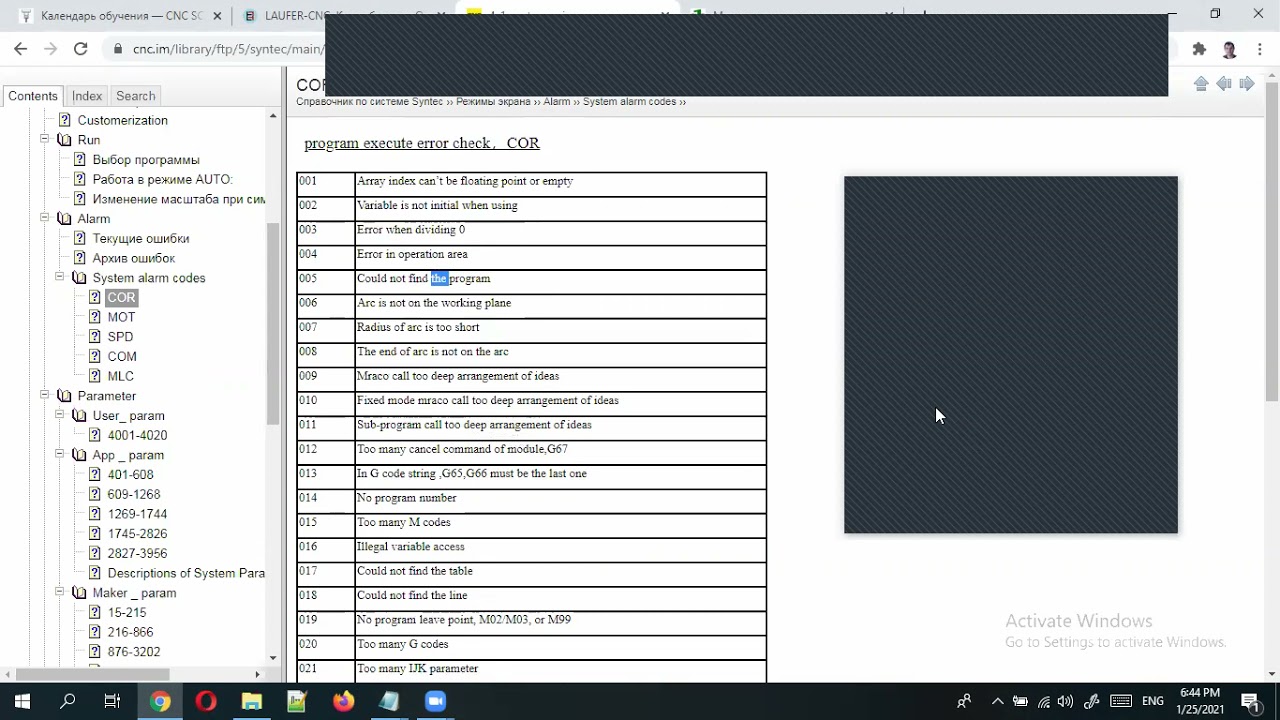This screenshot has width=1280, height=720.
Task: Open the Chrome profile avatar
Action: pos(1229,49)
